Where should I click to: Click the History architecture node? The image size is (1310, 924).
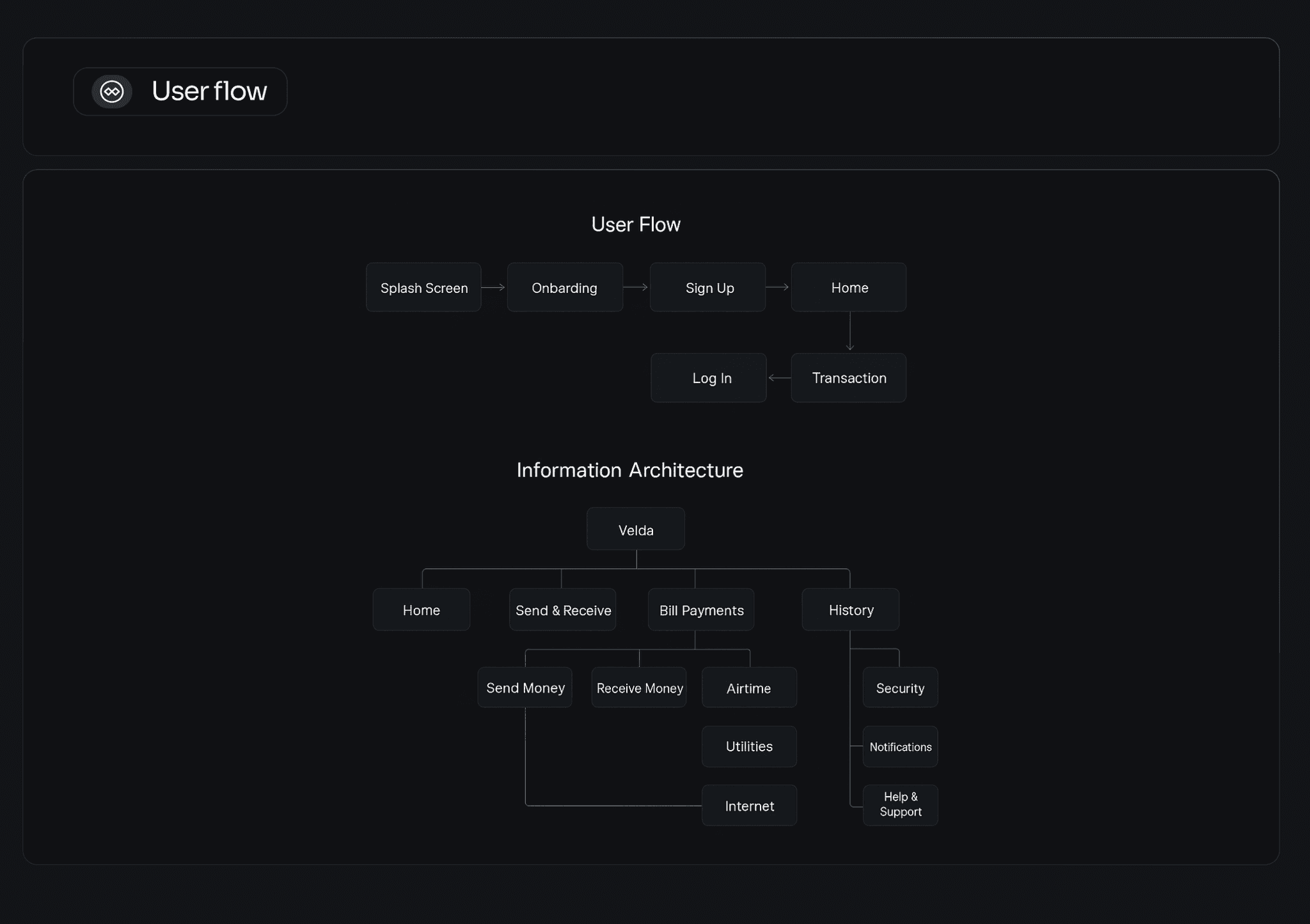click(851, 610)
